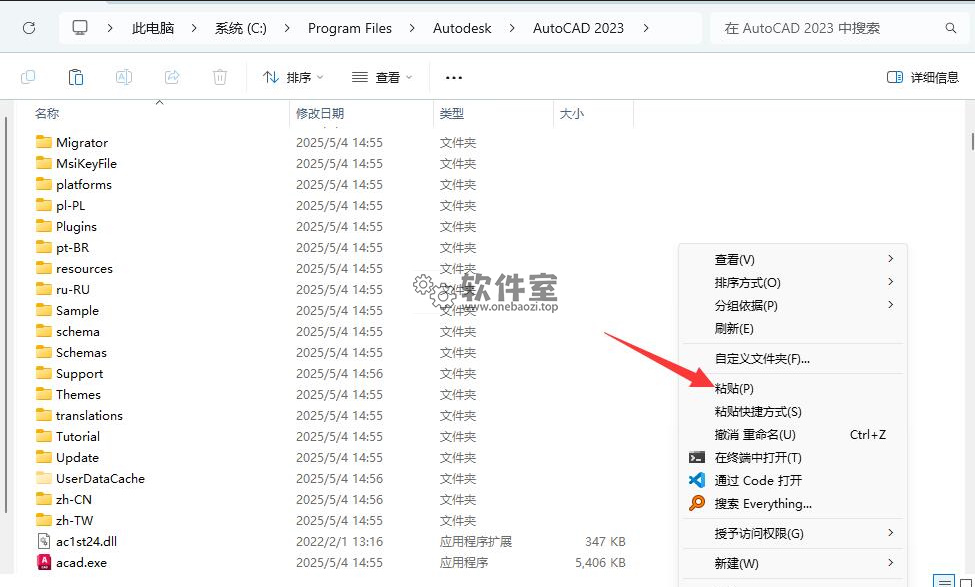Expand chevron after Program Files breadcrumb
975x587 pixels.
[x=412, y=28]
